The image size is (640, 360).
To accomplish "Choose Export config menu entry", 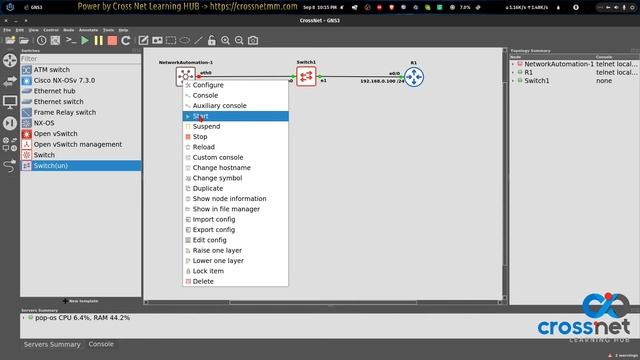I will (x=236, y=230).
